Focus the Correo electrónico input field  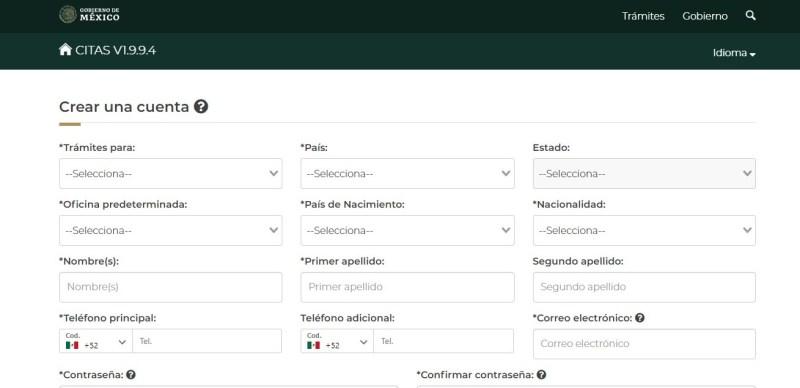pyautogui.click(x=644, y=344)
